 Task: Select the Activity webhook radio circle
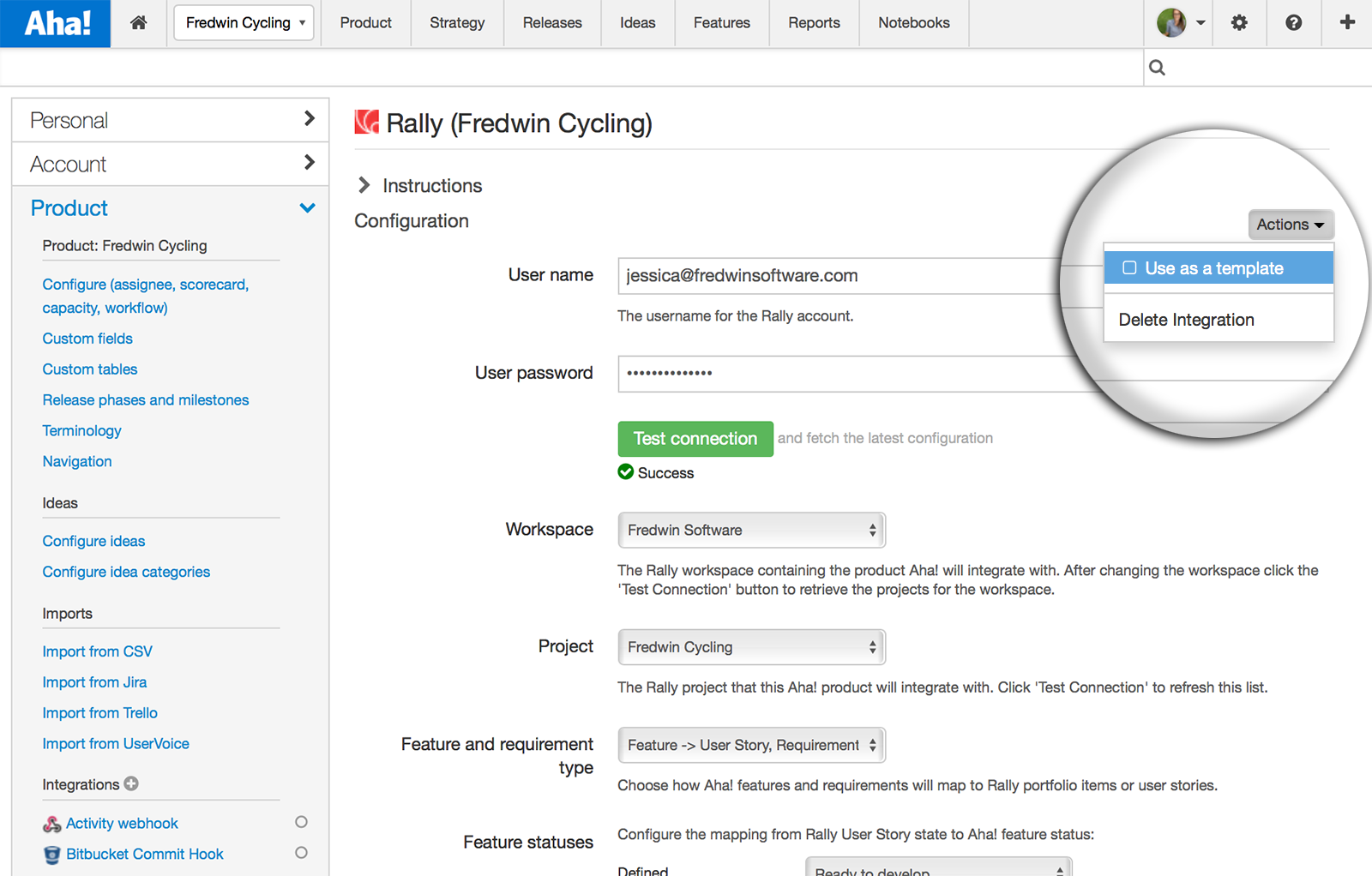(301, 822)
